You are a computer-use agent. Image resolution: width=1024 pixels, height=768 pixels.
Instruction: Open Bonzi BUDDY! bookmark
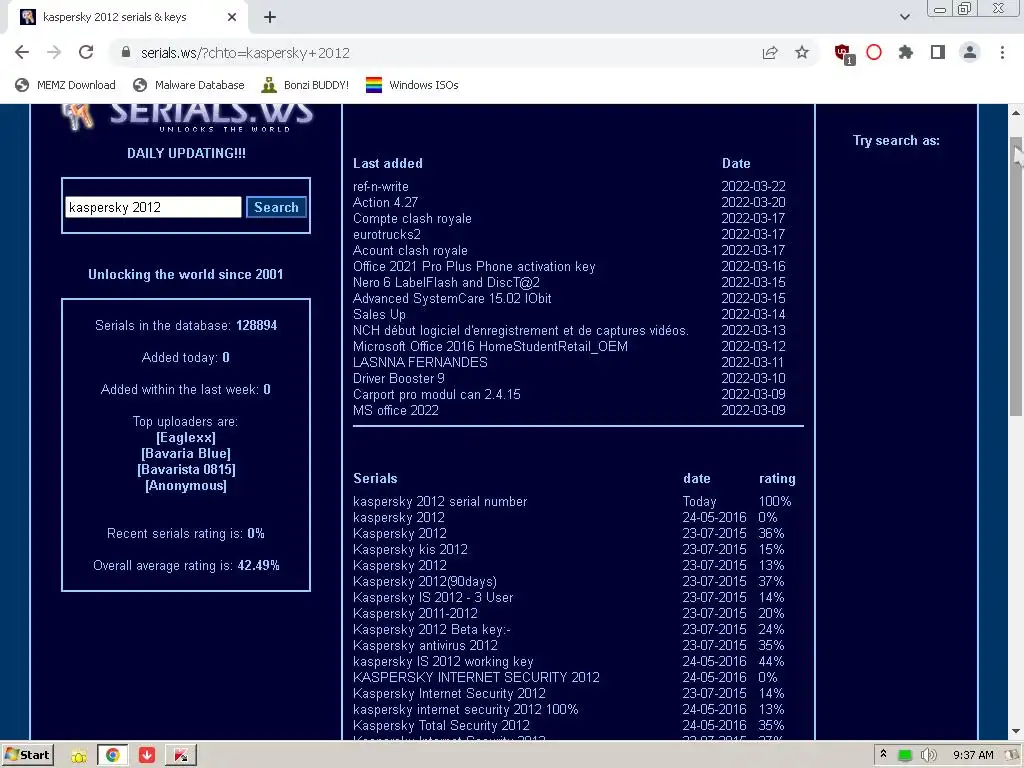pyautogui.click(x=305, y=85)
